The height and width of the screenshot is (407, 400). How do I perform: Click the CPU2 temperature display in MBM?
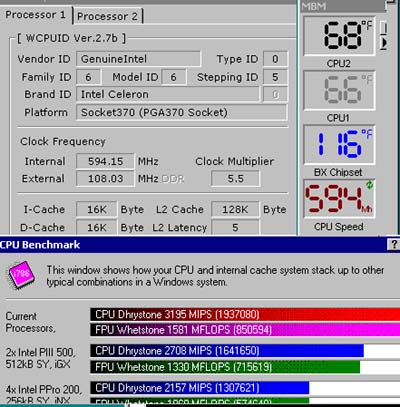(x=339, y=36)
